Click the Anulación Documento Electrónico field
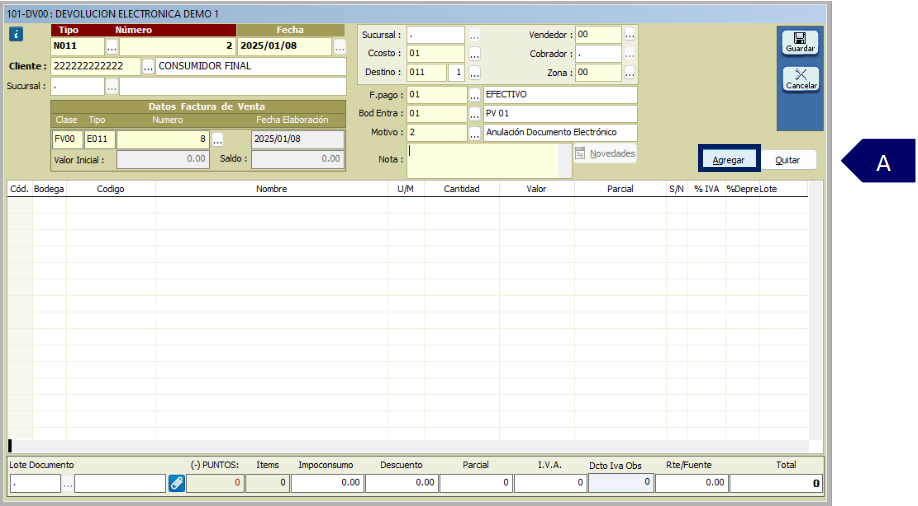 point(560,133)
